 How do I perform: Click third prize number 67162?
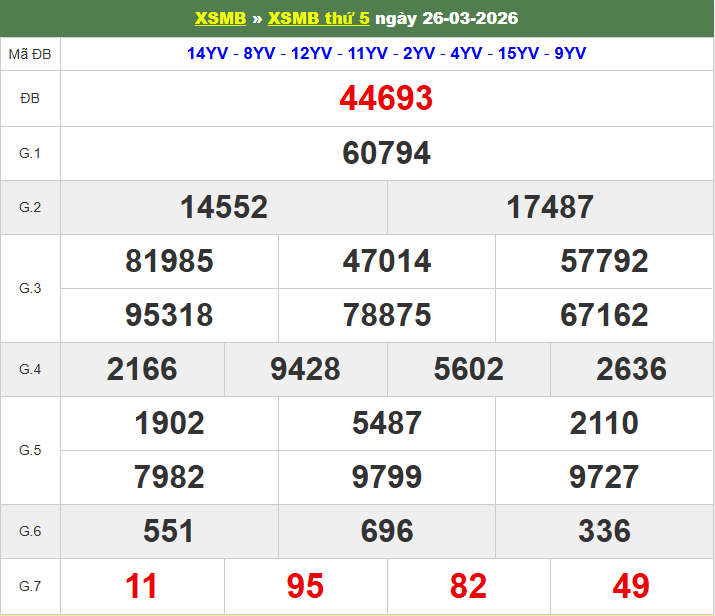click(x=604, y=315)
